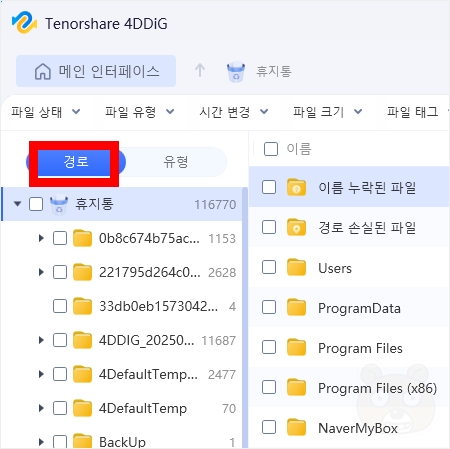Collapse the 휴지통 tree node
This screenshot has width=450, height=449.
[17, 204]
